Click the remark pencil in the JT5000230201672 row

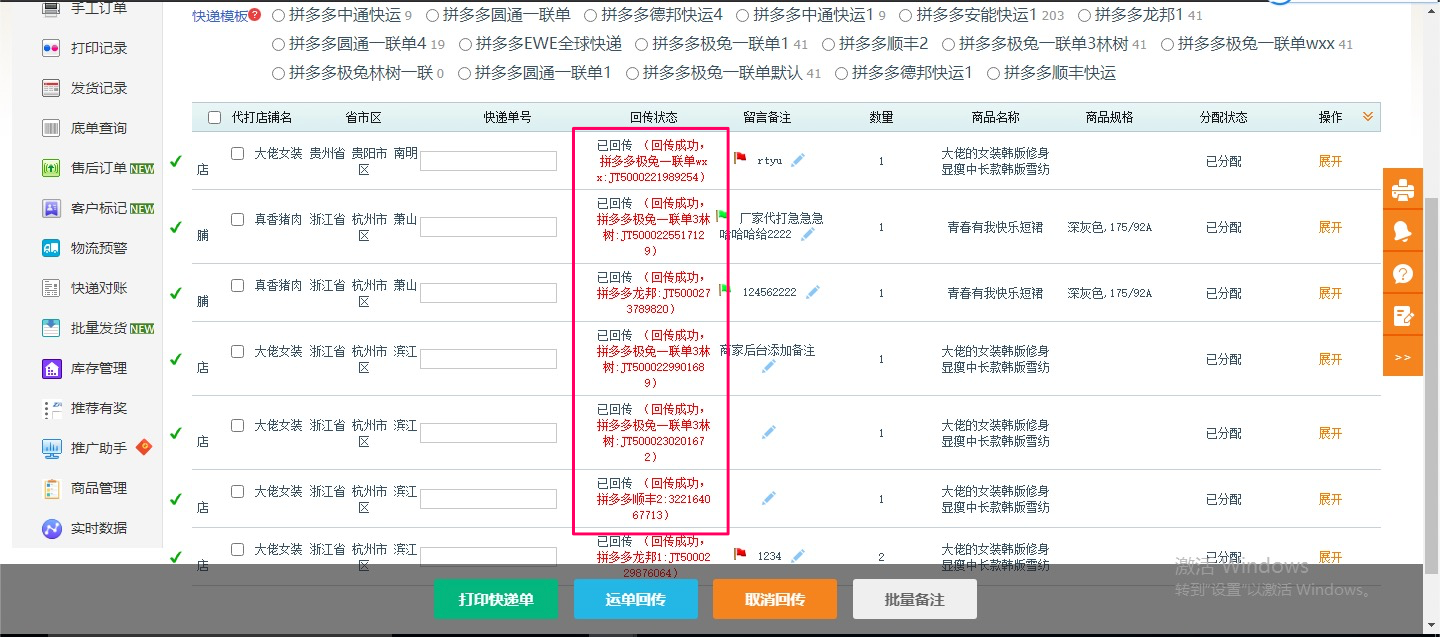point(768,432)
